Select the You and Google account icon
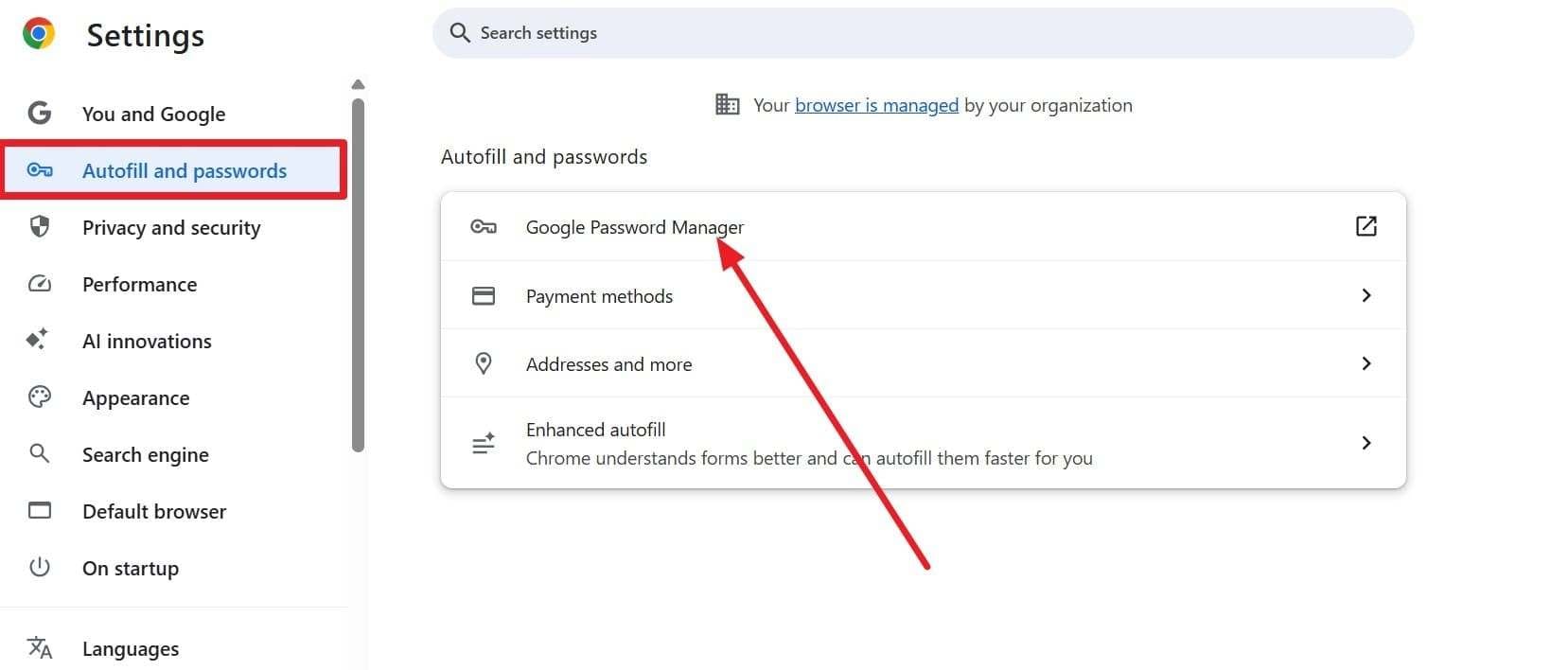The image size is (1568, 670). [x=39, y=113]
